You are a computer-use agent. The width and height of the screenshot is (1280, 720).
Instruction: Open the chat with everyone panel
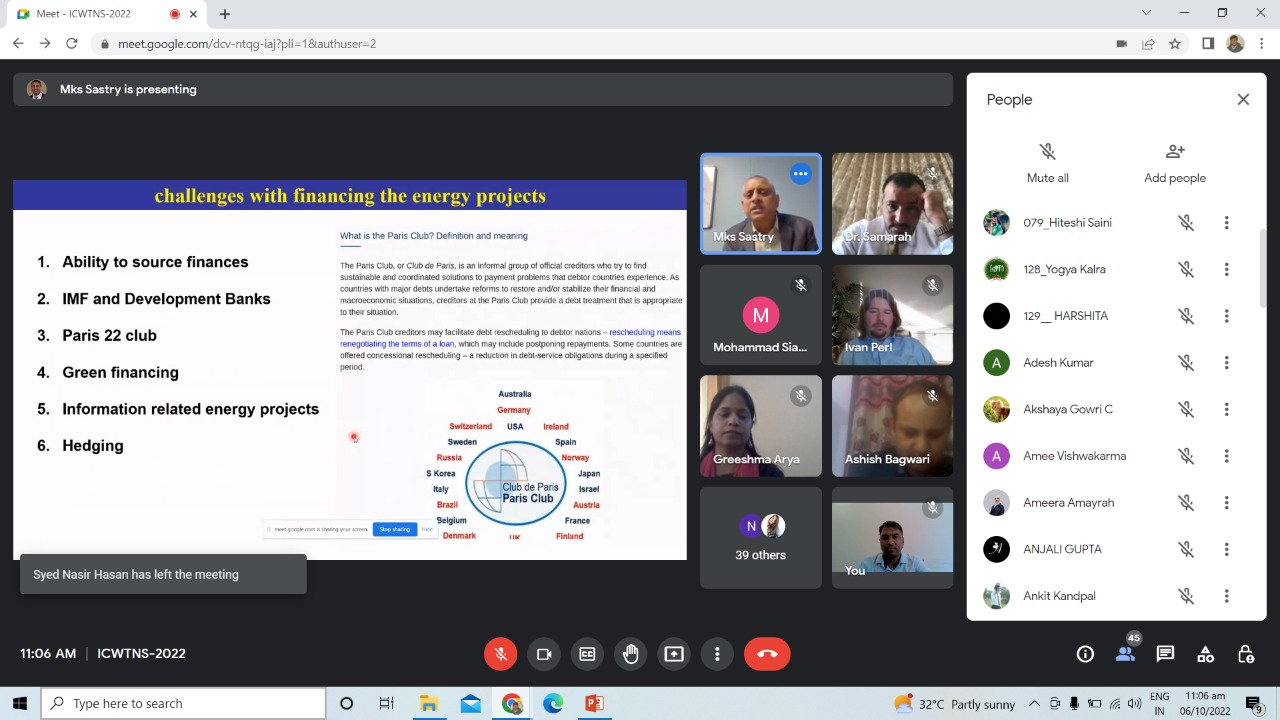(1165, 654)
